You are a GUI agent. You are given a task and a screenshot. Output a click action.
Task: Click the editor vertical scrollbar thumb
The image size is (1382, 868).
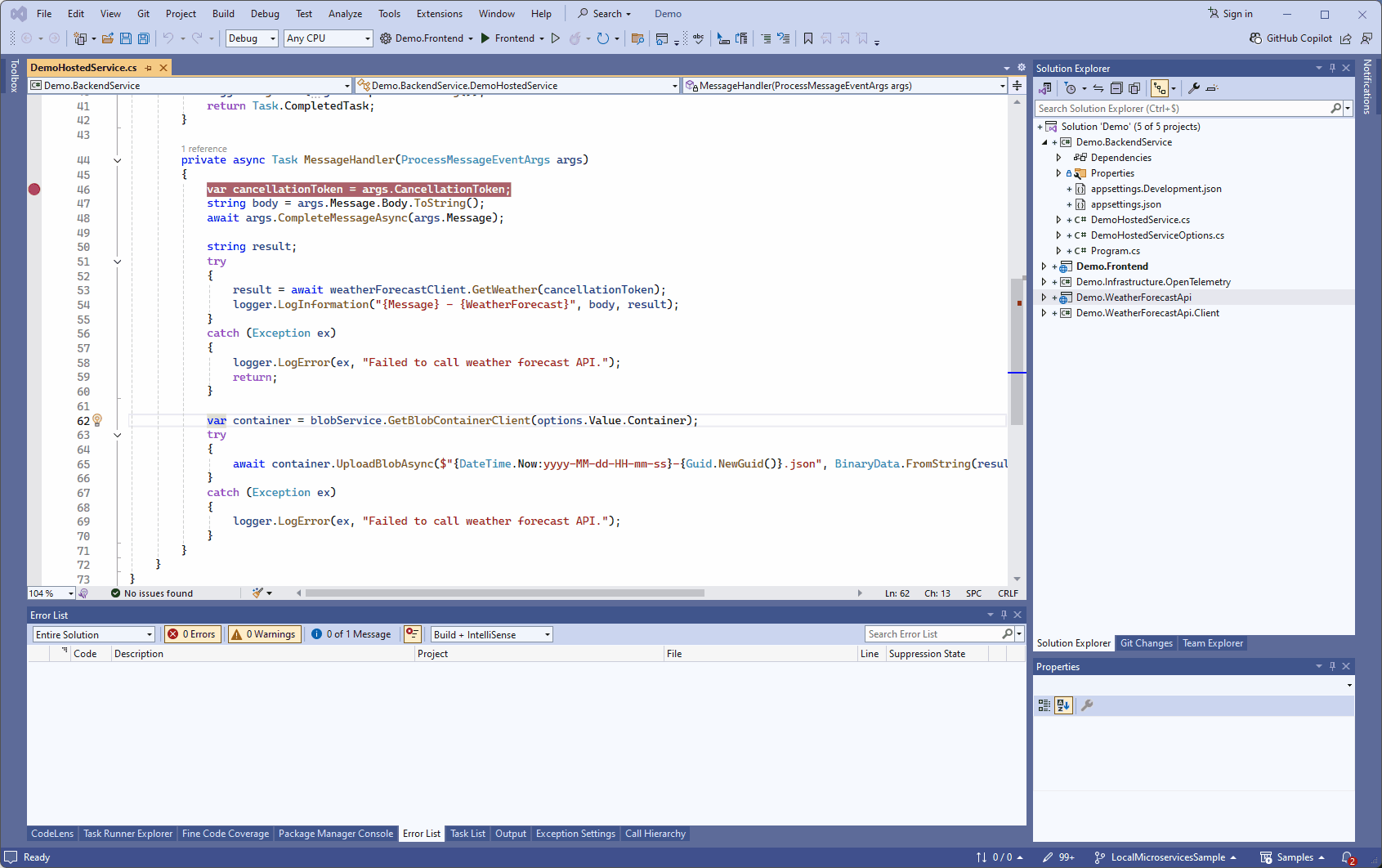[1017, 351]
